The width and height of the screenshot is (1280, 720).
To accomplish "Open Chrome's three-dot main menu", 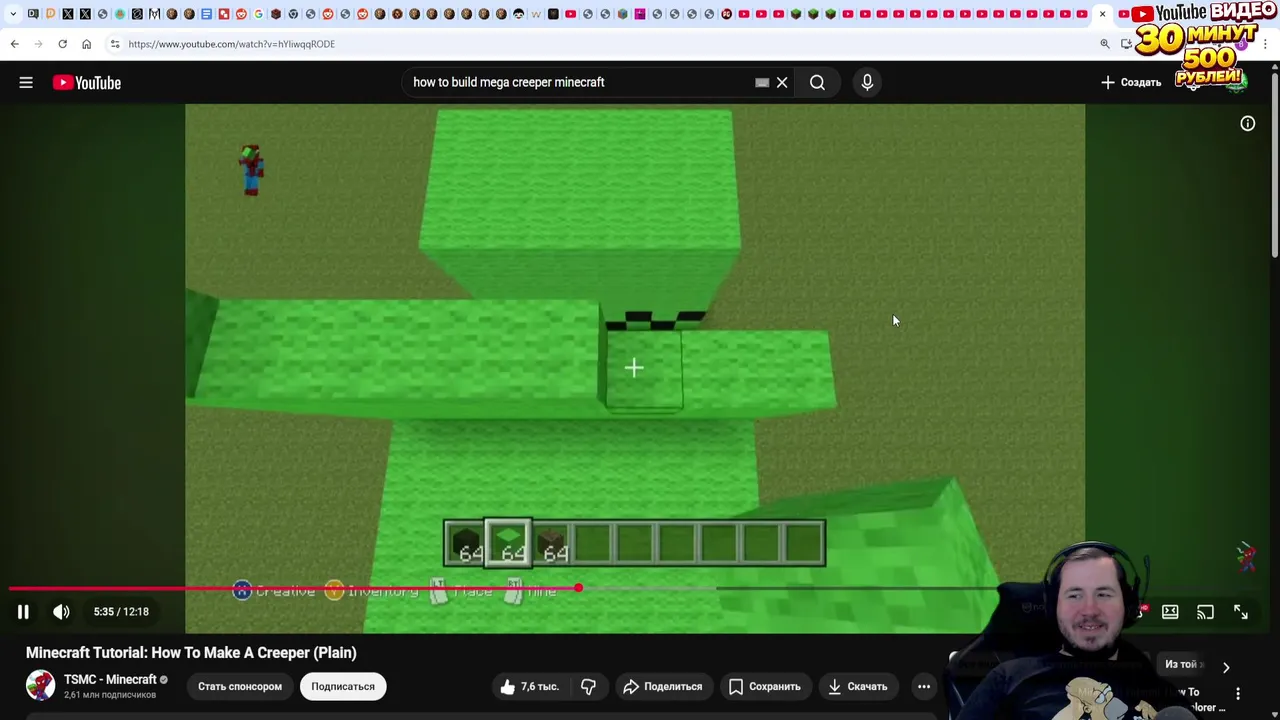I will coord(1265,44).
